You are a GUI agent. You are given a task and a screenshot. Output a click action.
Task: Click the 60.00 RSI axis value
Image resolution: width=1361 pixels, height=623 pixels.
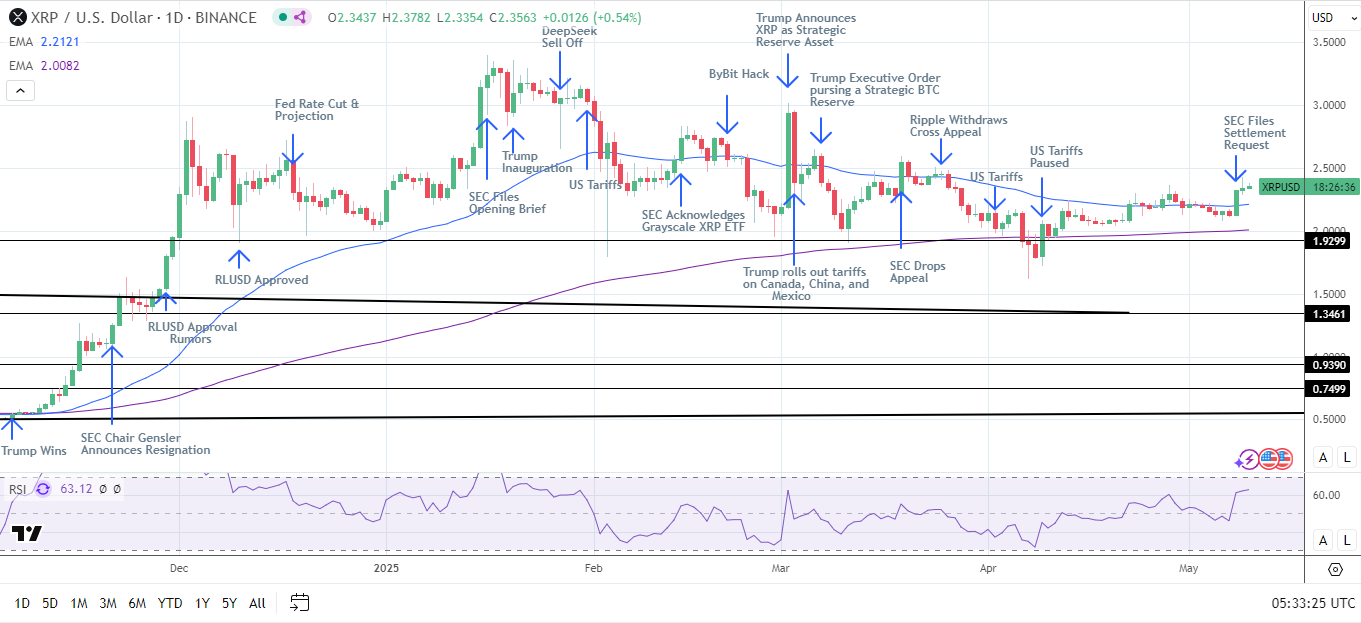point(1327,495)
